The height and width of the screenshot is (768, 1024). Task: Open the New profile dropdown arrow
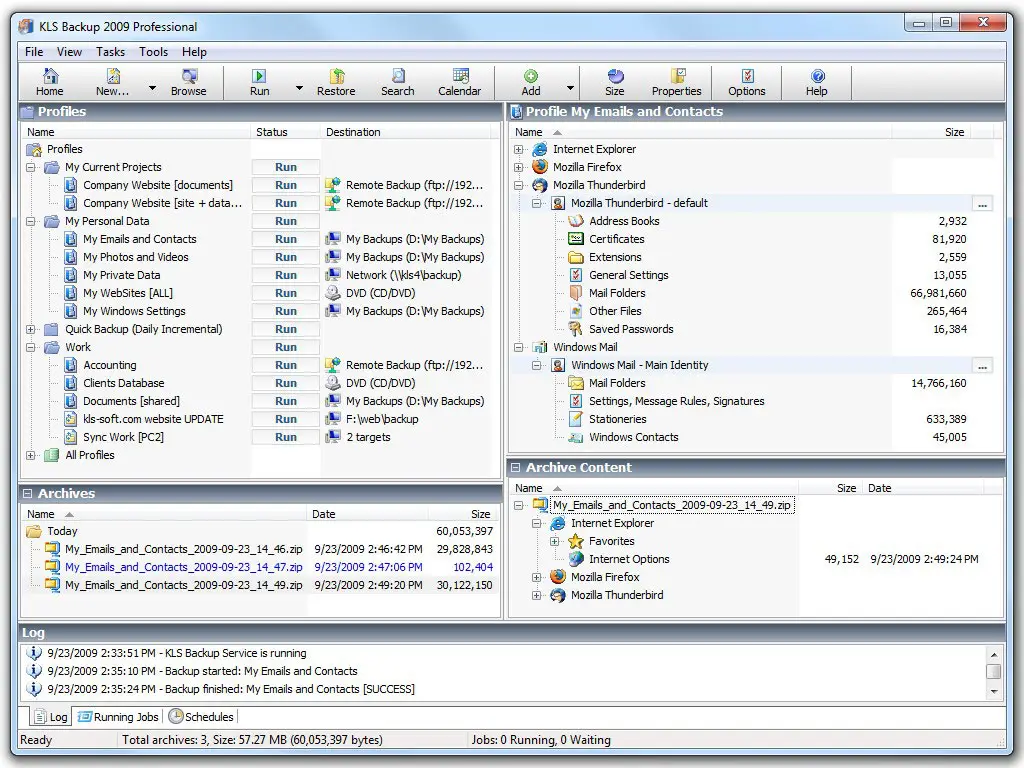[152, 88]
